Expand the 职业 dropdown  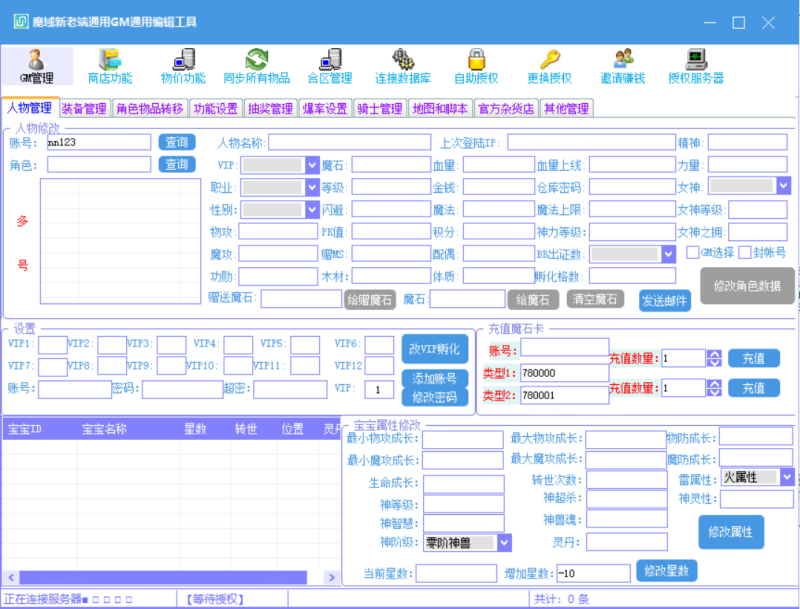[312, 188]
